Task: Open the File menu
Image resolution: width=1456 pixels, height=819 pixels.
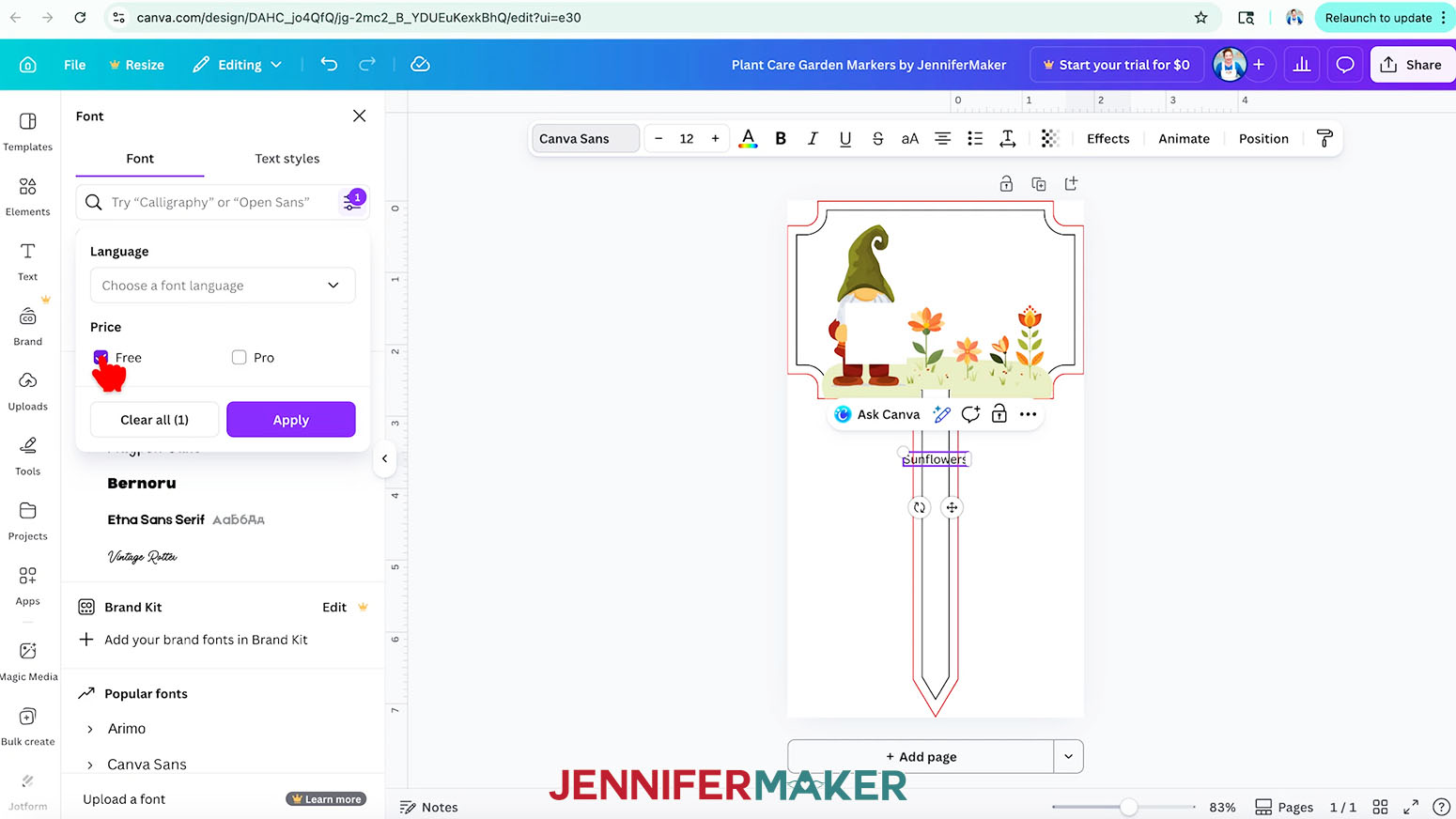Action: click(x=75, y=65)
